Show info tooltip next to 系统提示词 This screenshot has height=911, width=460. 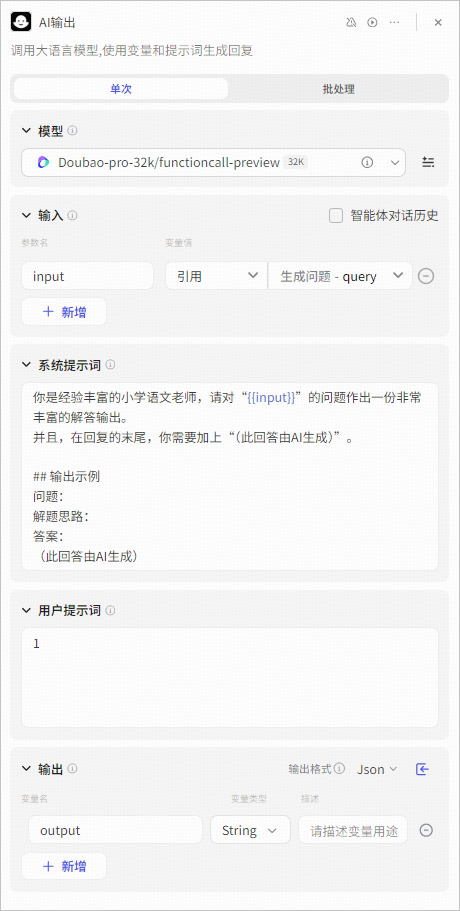110,365
